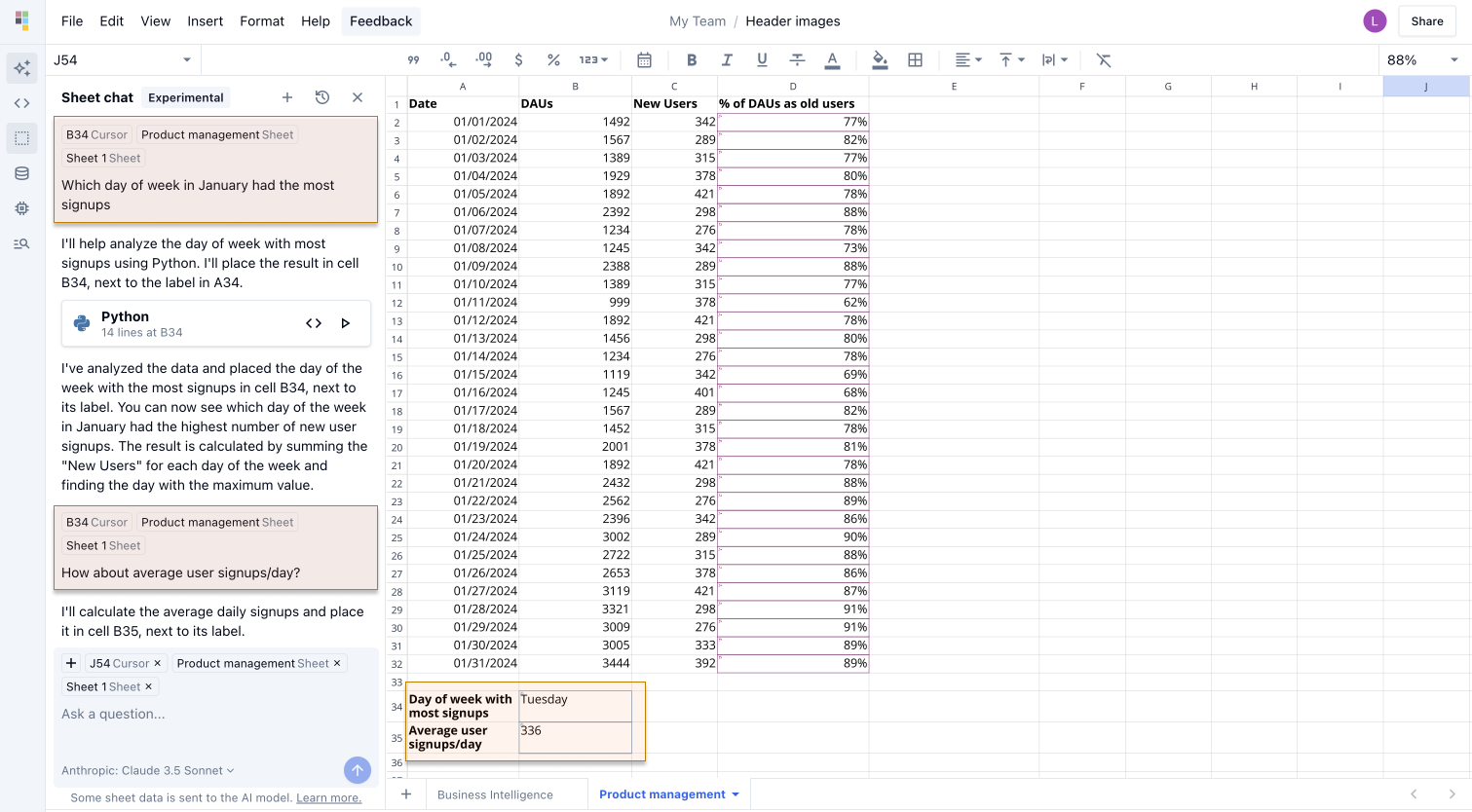
Task: Toggle bold formatting
Action: pyautogui.click(x=692, y=60)
